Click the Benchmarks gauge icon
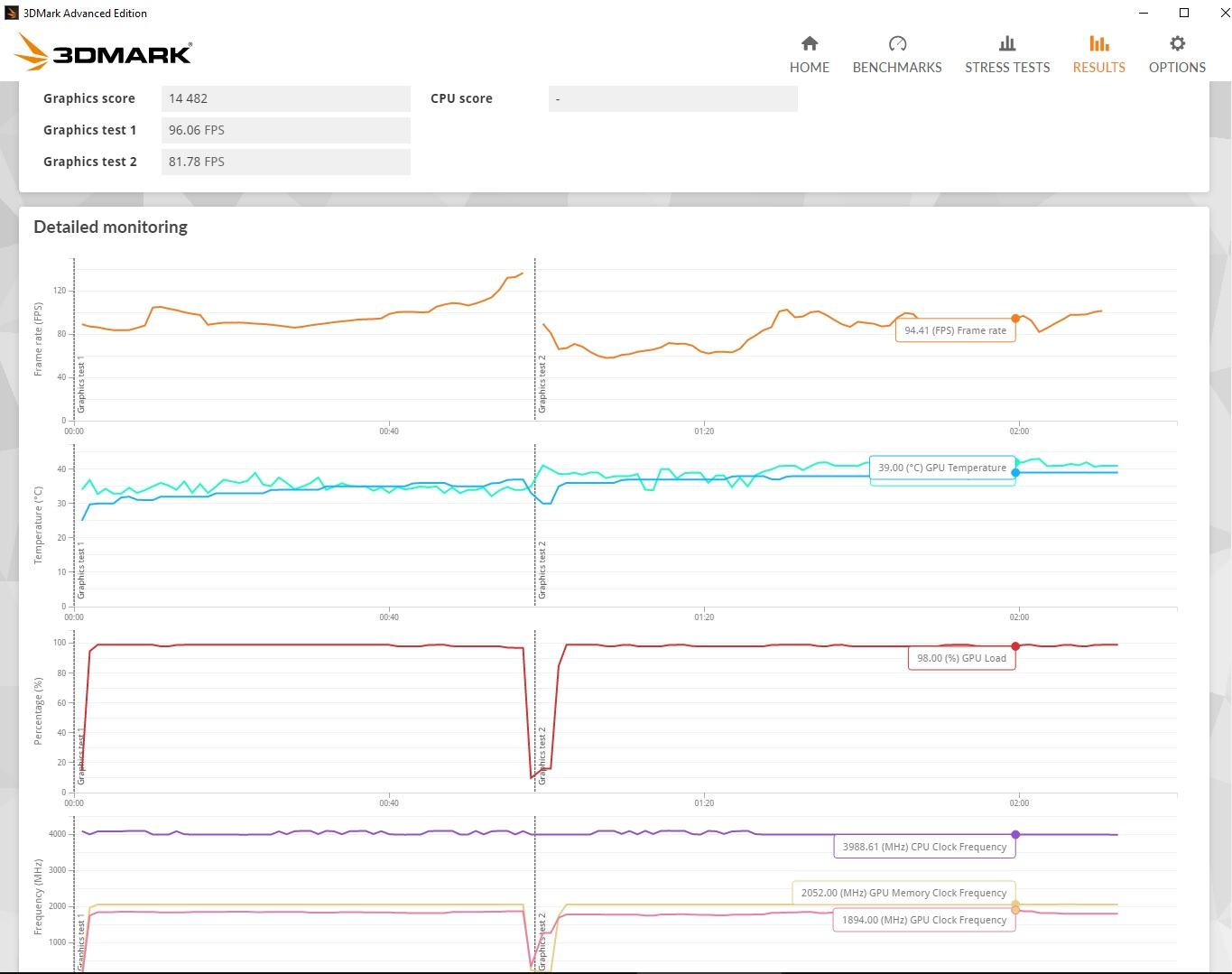The height and width of the screenshot is (974, 1232). click(897, 43)
